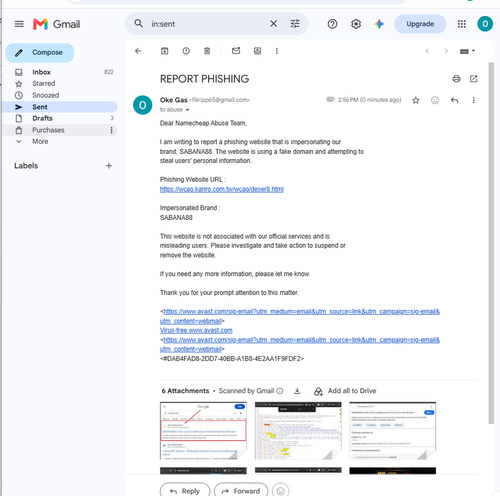This screenshot has height=496, width=500.
Task: Click the Forward button
Action: [x=241, y=491]
